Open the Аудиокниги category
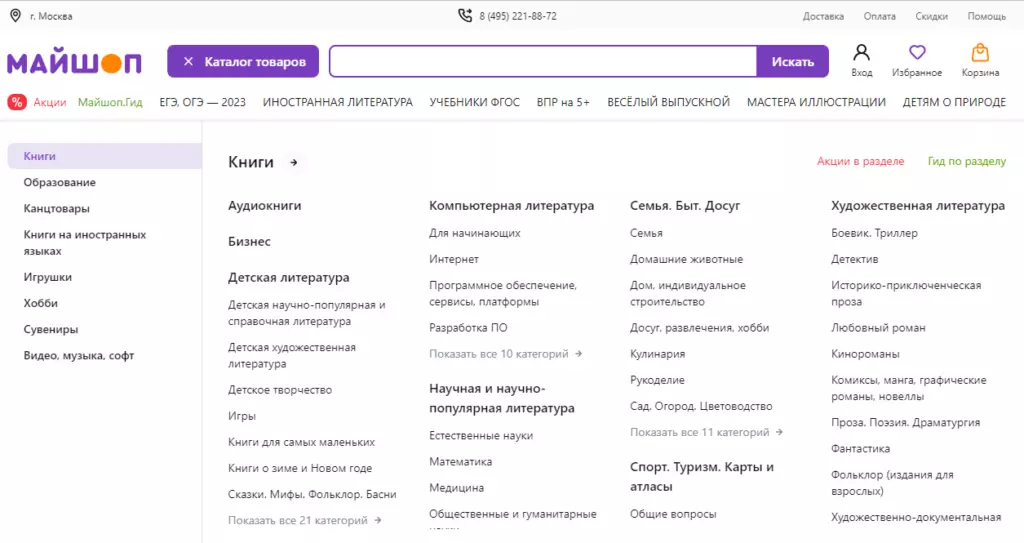This screenshot has height=543, width=1024. pyautogui.click(x=264, y=205)
